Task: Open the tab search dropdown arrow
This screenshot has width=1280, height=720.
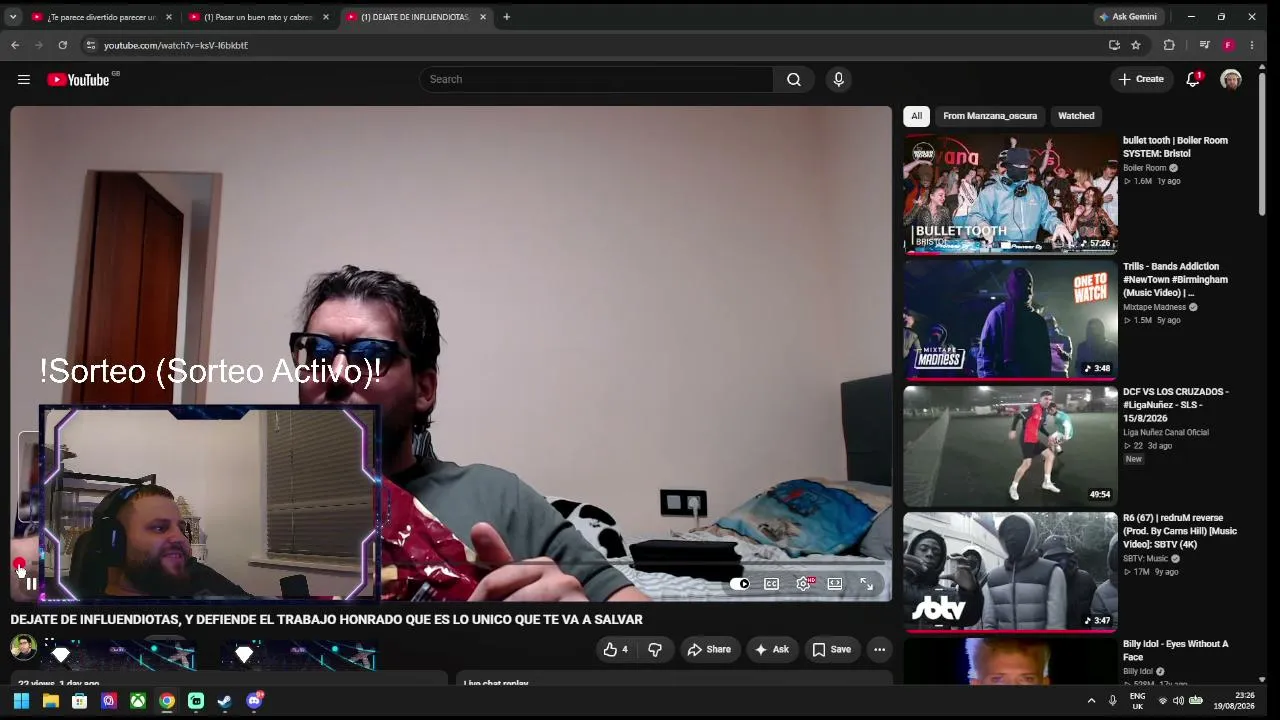Action: [13, 17]
